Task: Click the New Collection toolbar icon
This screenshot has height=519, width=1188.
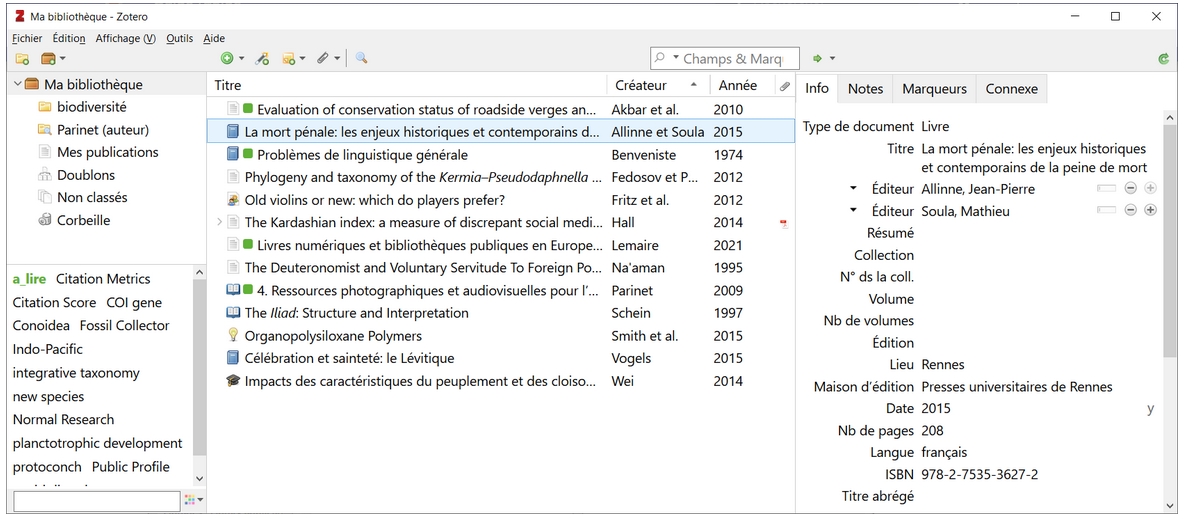Action: point(22,59)
